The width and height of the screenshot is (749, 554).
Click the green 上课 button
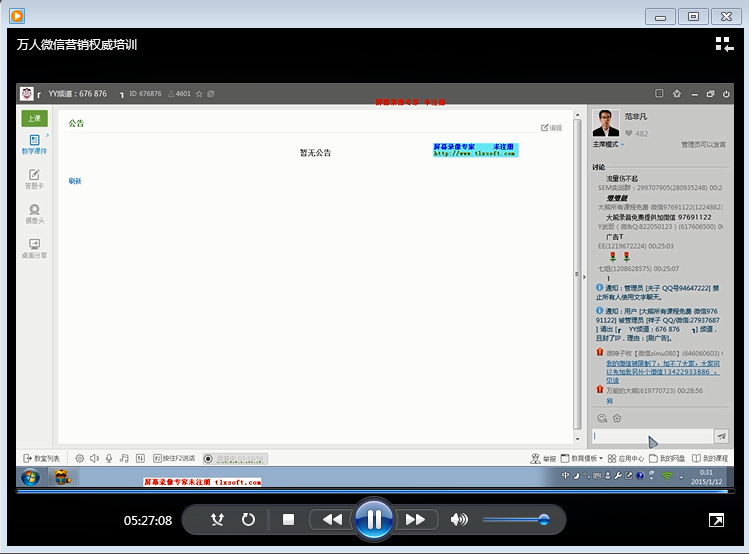click(x=34, y=118)
